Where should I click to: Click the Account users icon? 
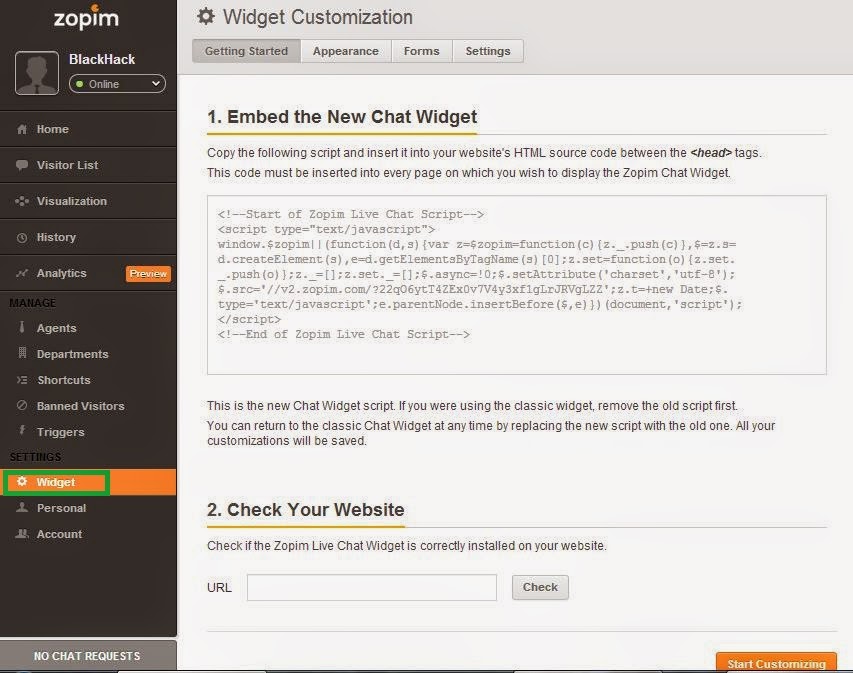[x=22, y=534]
